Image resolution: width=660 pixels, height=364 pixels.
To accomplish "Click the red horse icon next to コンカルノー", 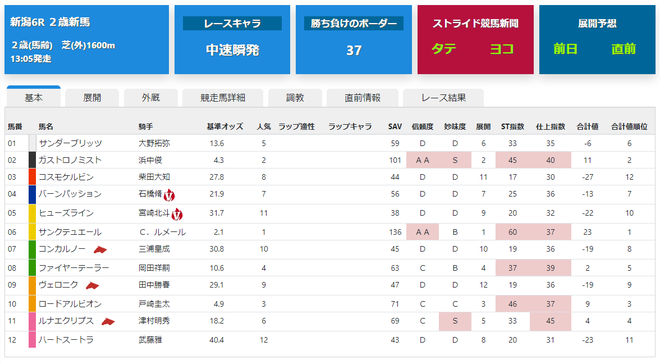I will 100,250.
